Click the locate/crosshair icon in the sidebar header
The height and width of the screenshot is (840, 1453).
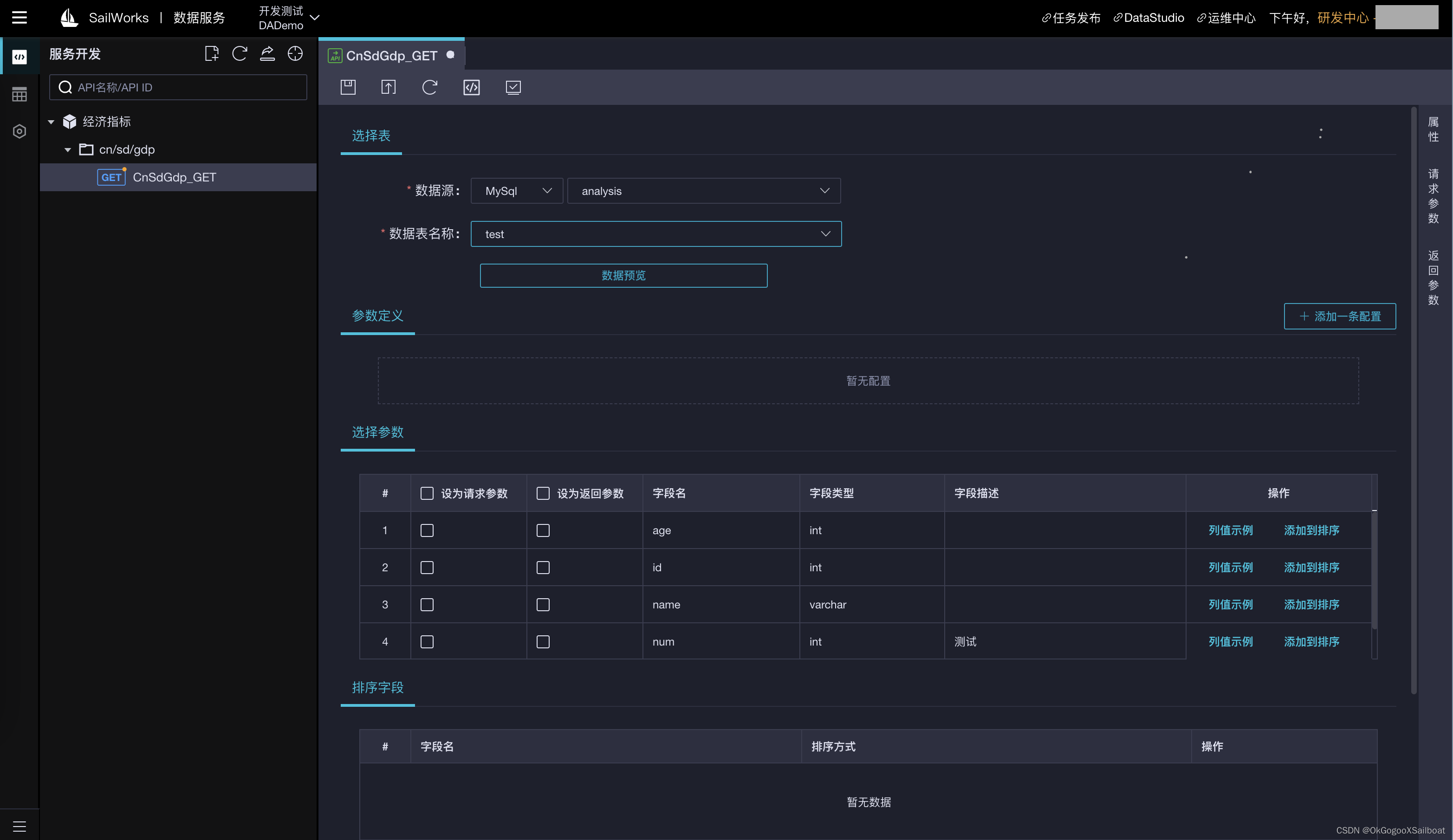[x=295, y=54]
